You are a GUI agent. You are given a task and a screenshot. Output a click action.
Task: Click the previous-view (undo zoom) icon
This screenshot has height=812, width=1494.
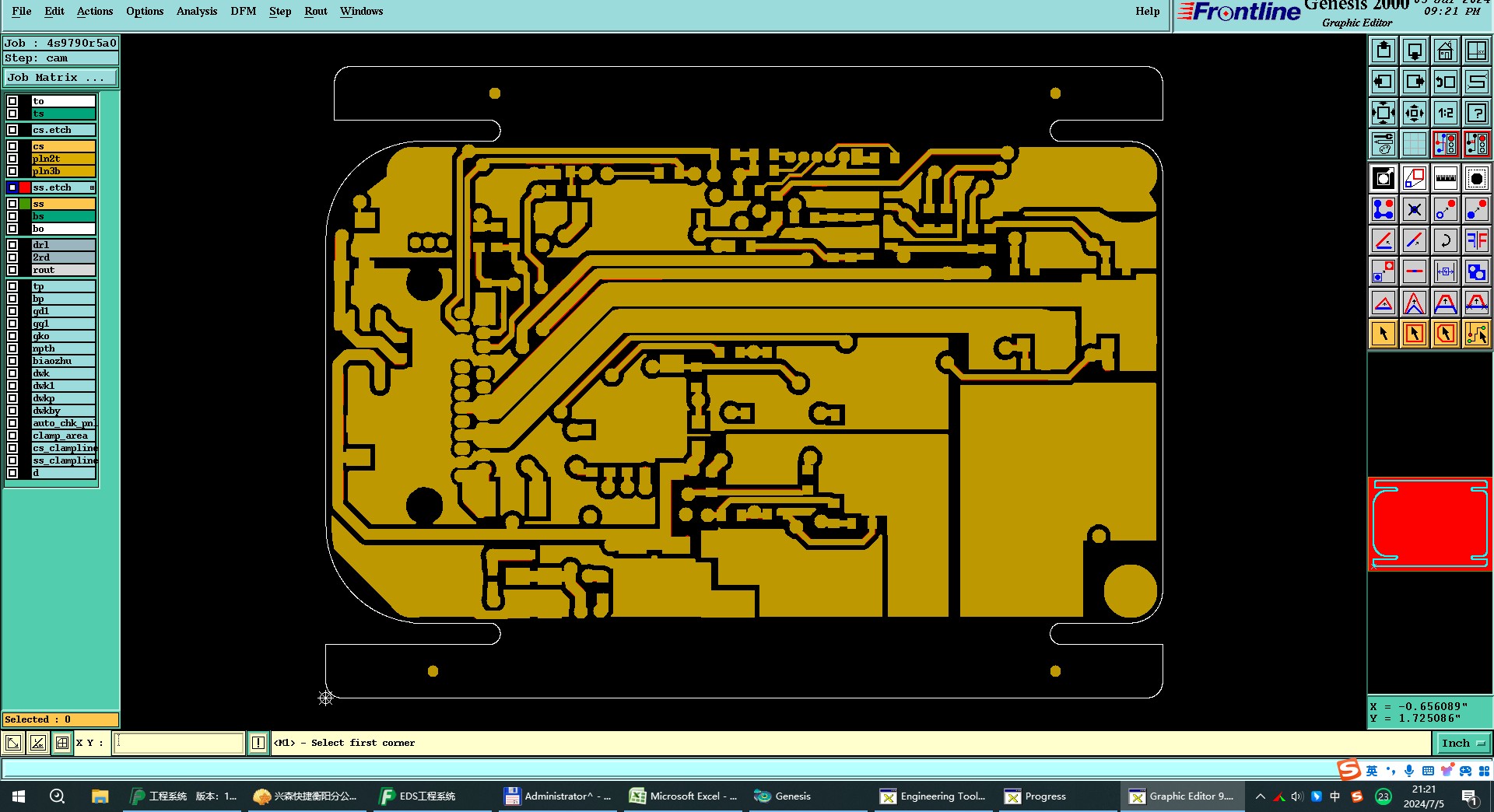point(1445,82)
